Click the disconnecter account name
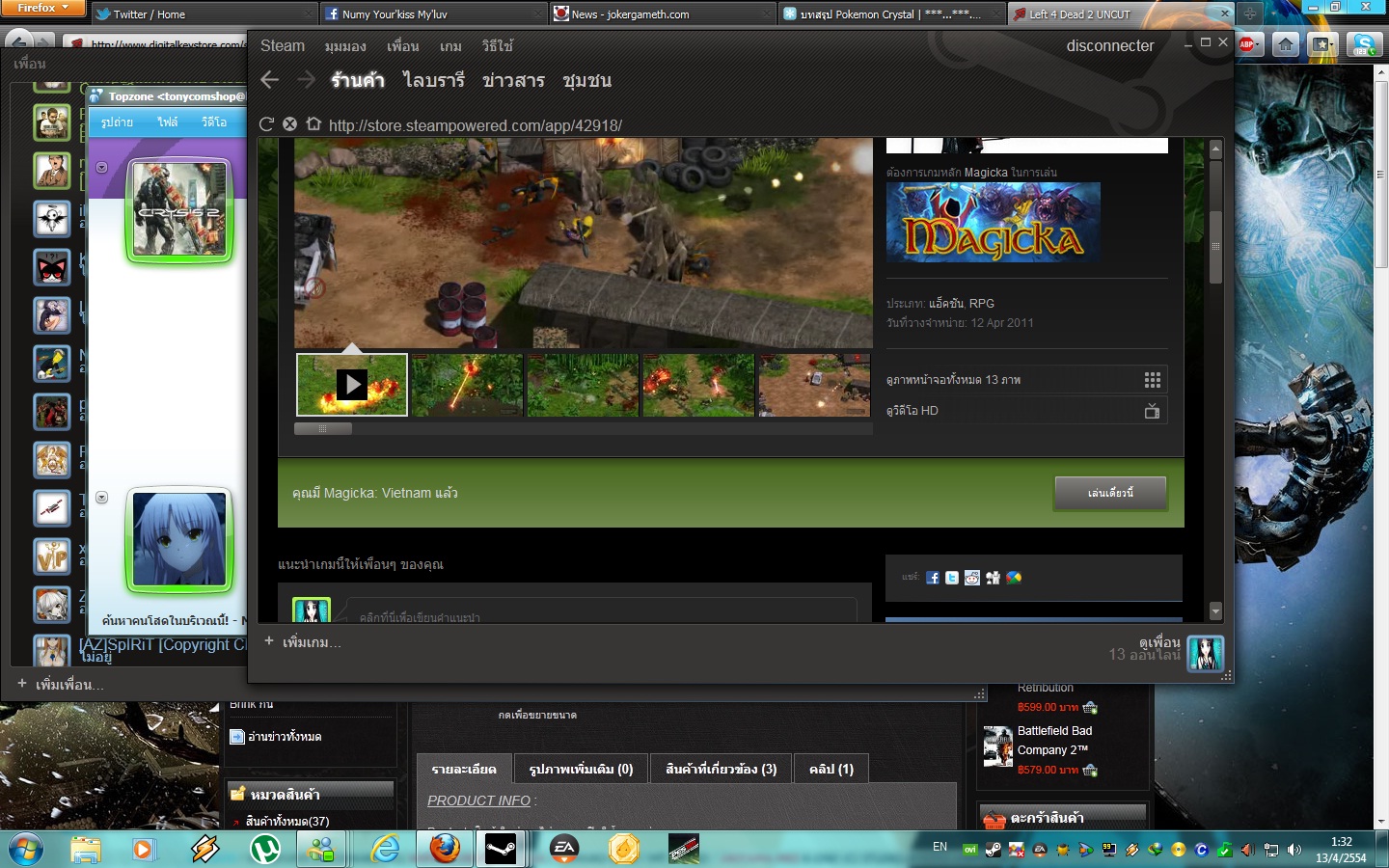 click(1110, 45)
